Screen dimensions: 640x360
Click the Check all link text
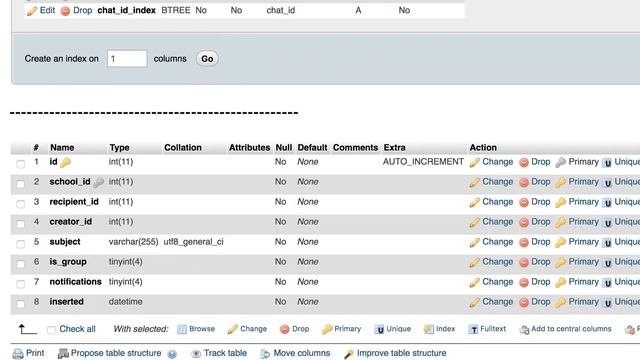coord(77,329)
